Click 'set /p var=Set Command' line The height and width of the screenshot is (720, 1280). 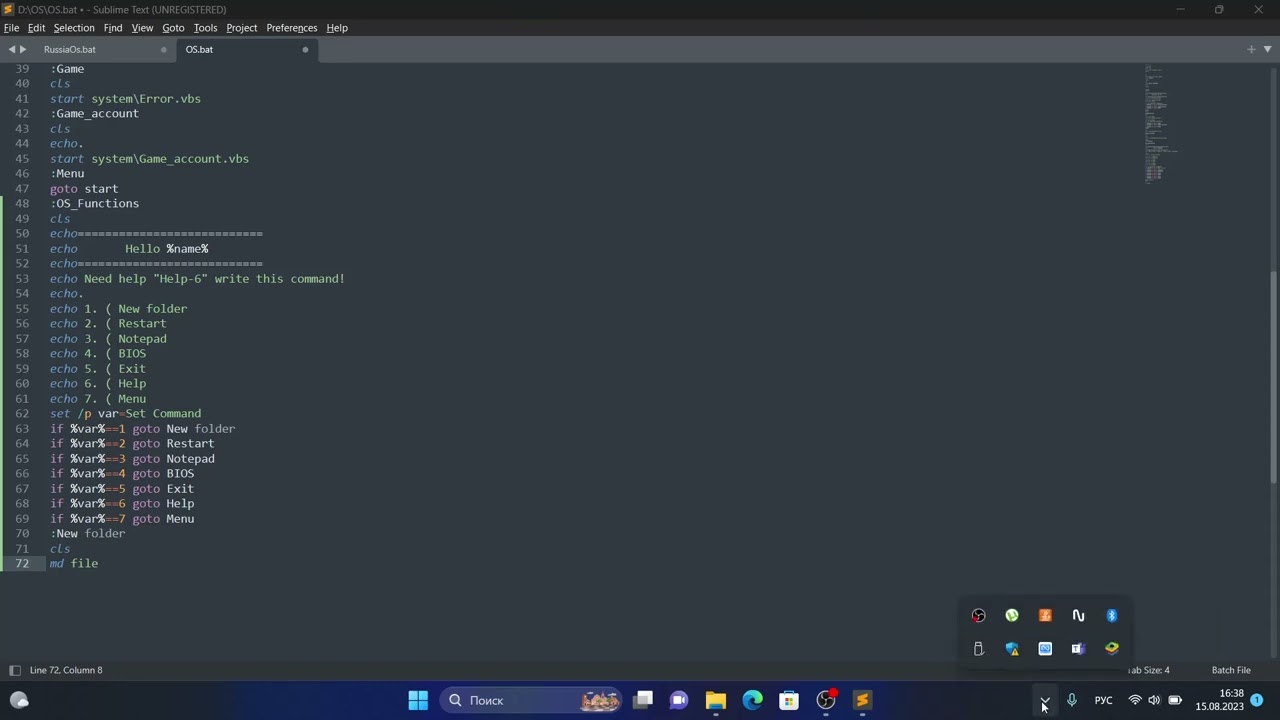click(125, 413)
